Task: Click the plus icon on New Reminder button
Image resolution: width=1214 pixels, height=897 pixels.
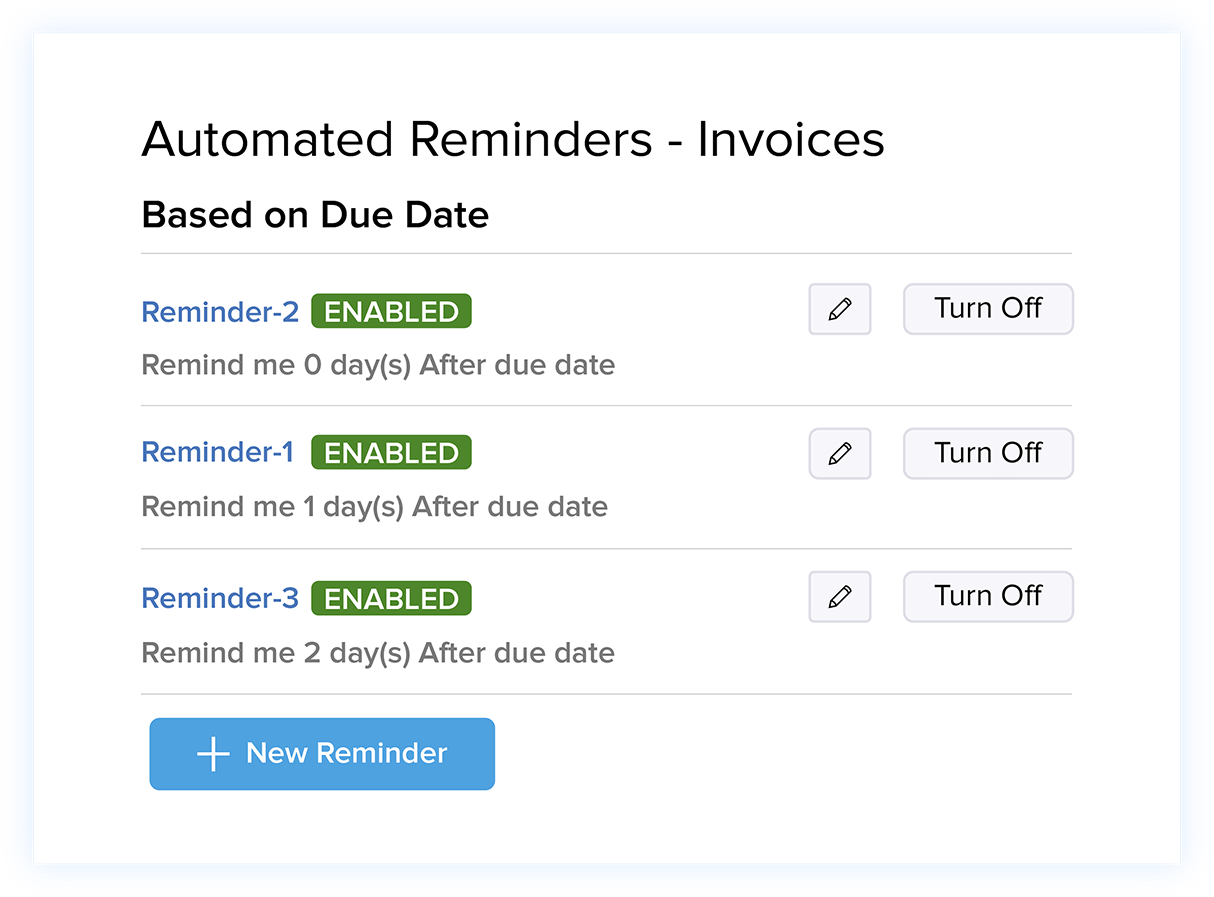Action: pyautogui.click(x=213, y=754)
